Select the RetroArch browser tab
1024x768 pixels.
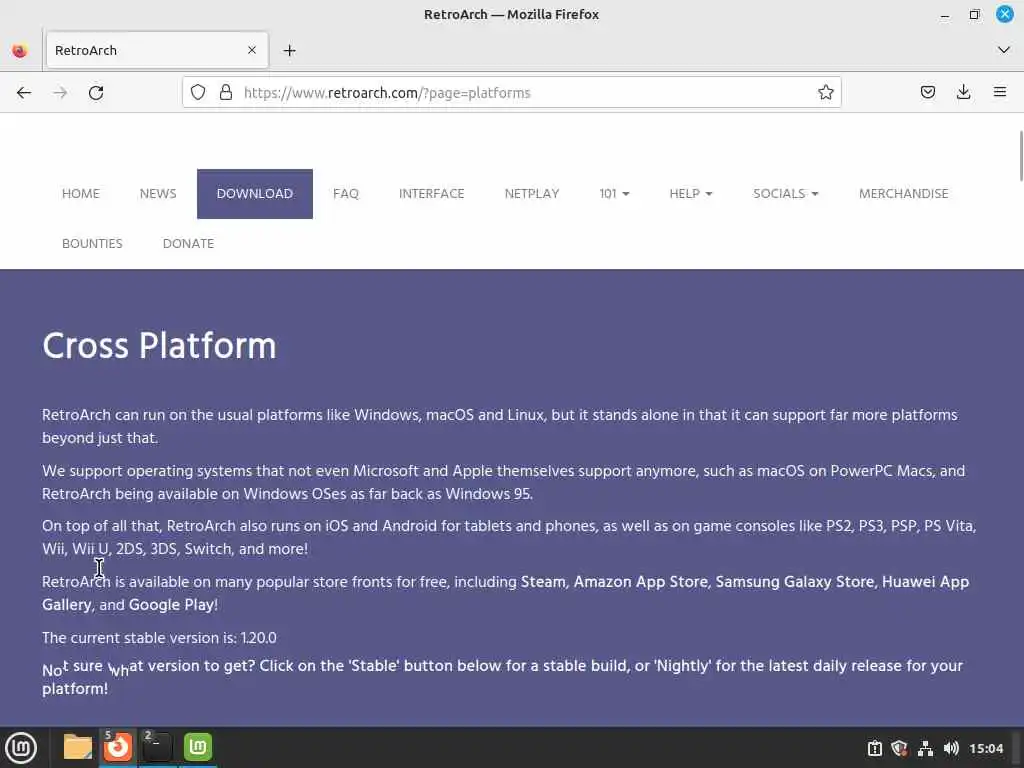click(x=157, y=50)
